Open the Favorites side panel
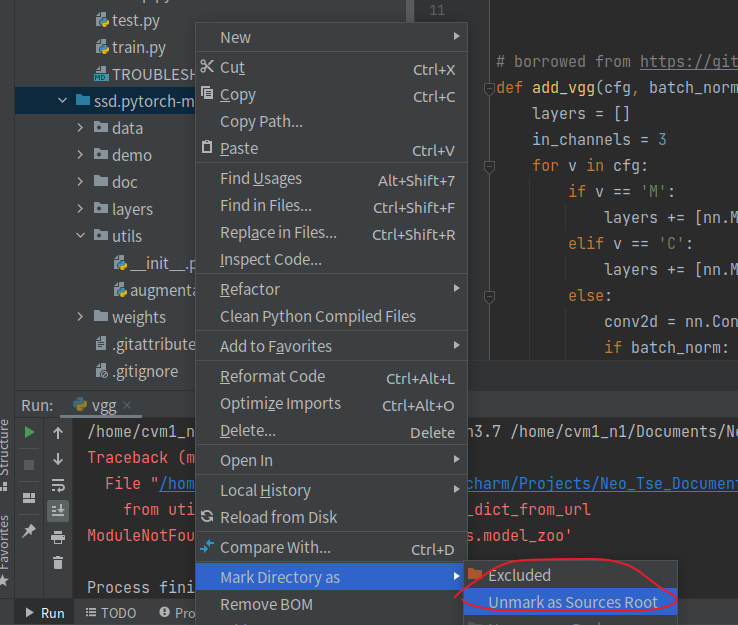Viewport: 738px width, 625px height. [5, 550]
